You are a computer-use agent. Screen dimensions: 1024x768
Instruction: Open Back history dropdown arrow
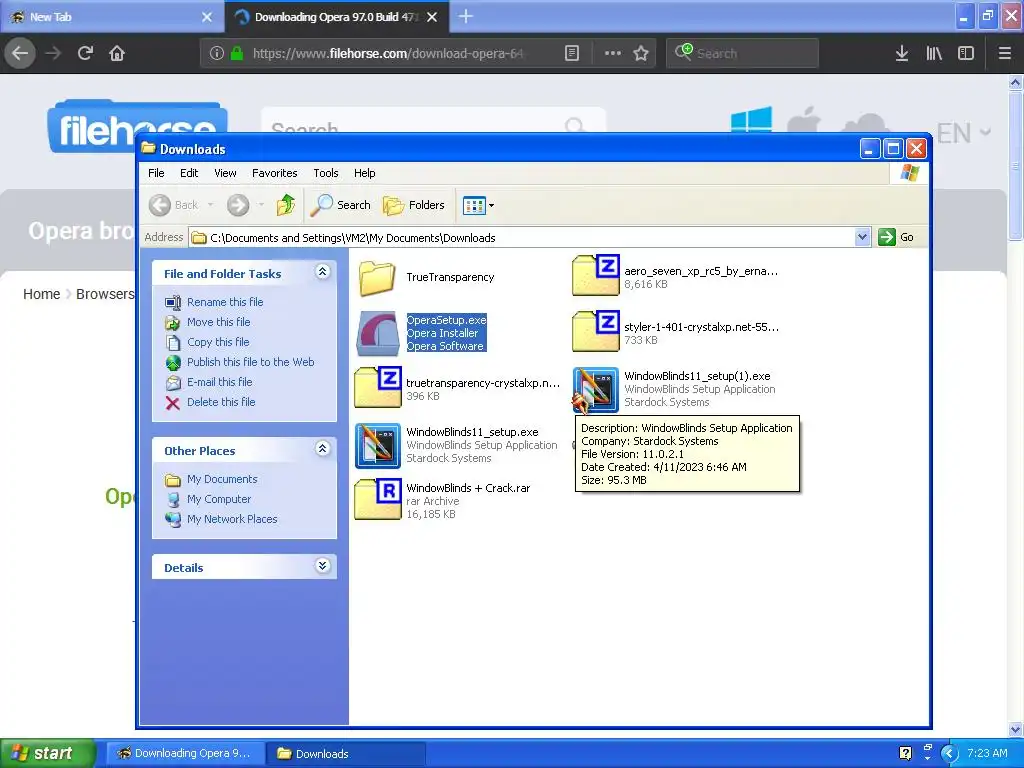[210, 205]
